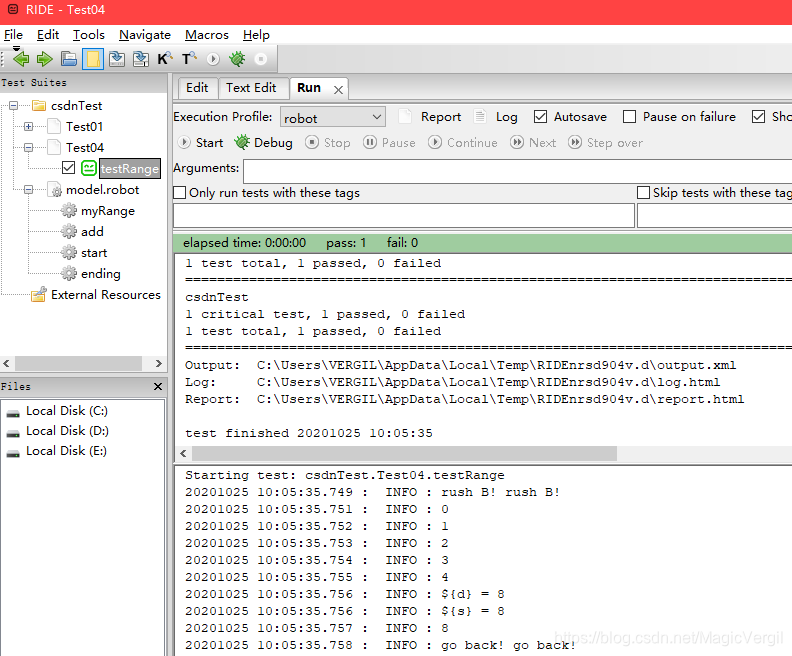Click the toolbar Stop Running icon

[x=261, y=59]
